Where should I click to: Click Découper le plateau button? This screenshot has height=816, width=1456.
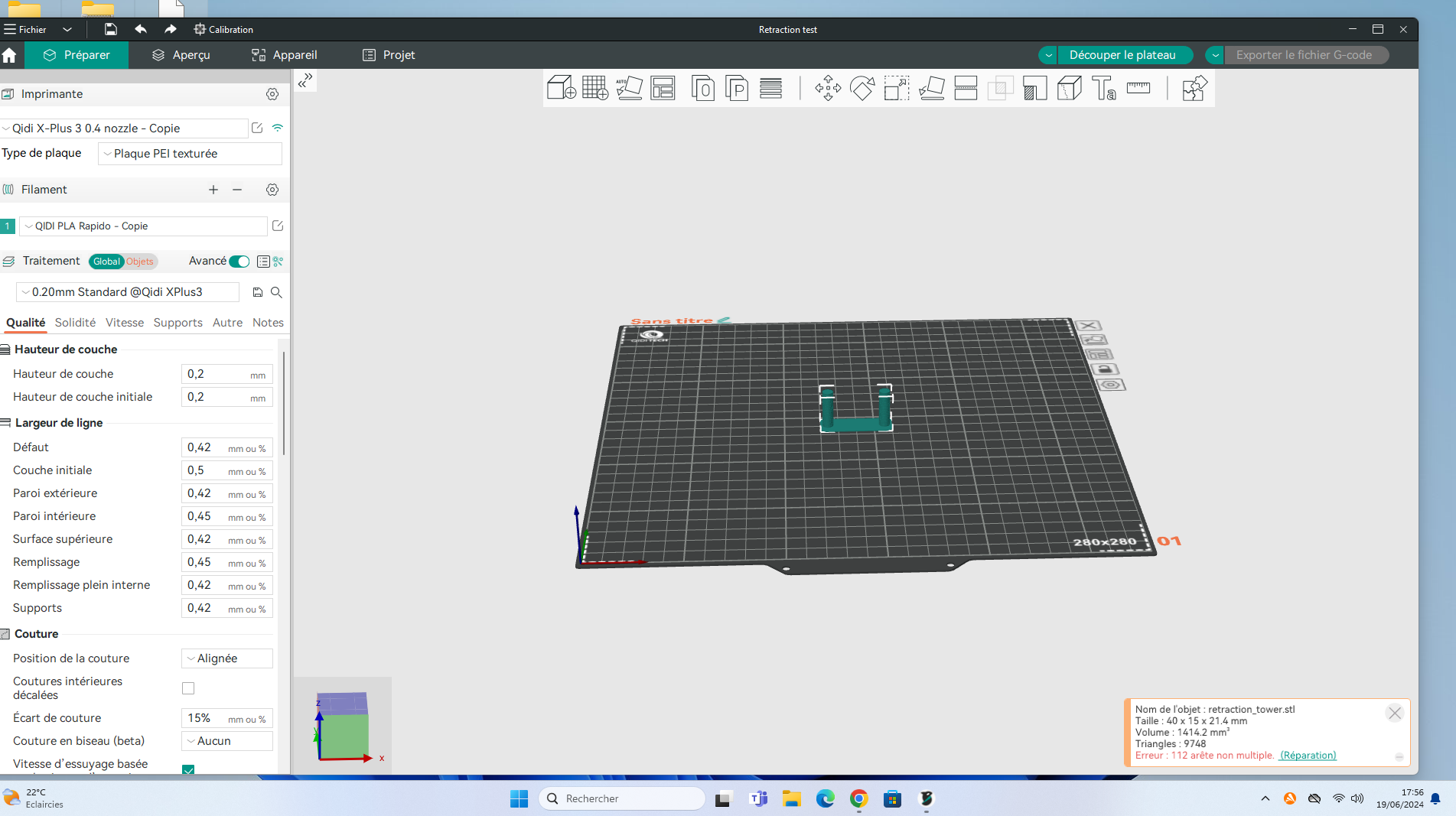1122,55
